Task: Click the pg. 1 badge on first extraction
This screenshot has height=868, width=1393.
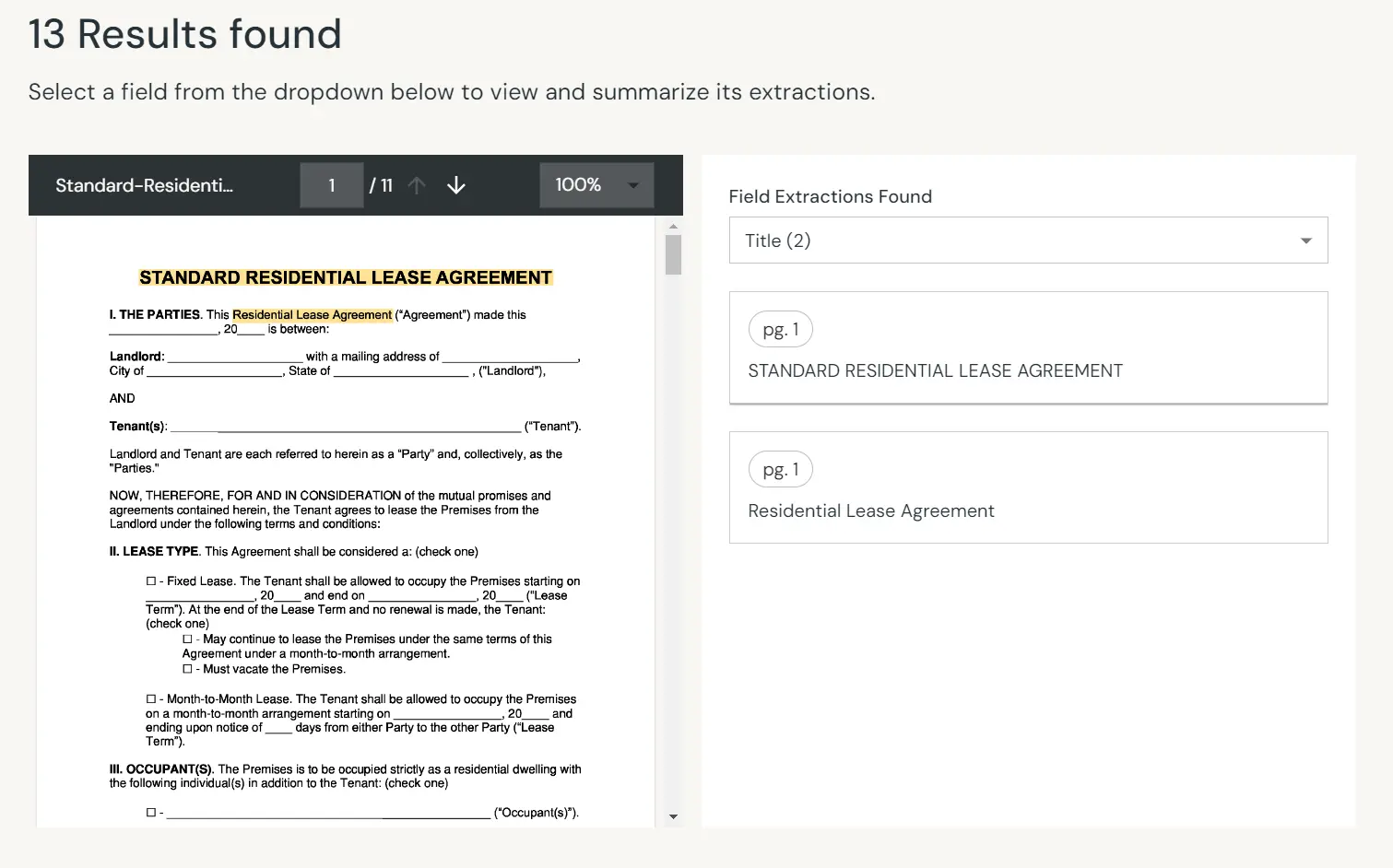Action: (x=780, y=329)
